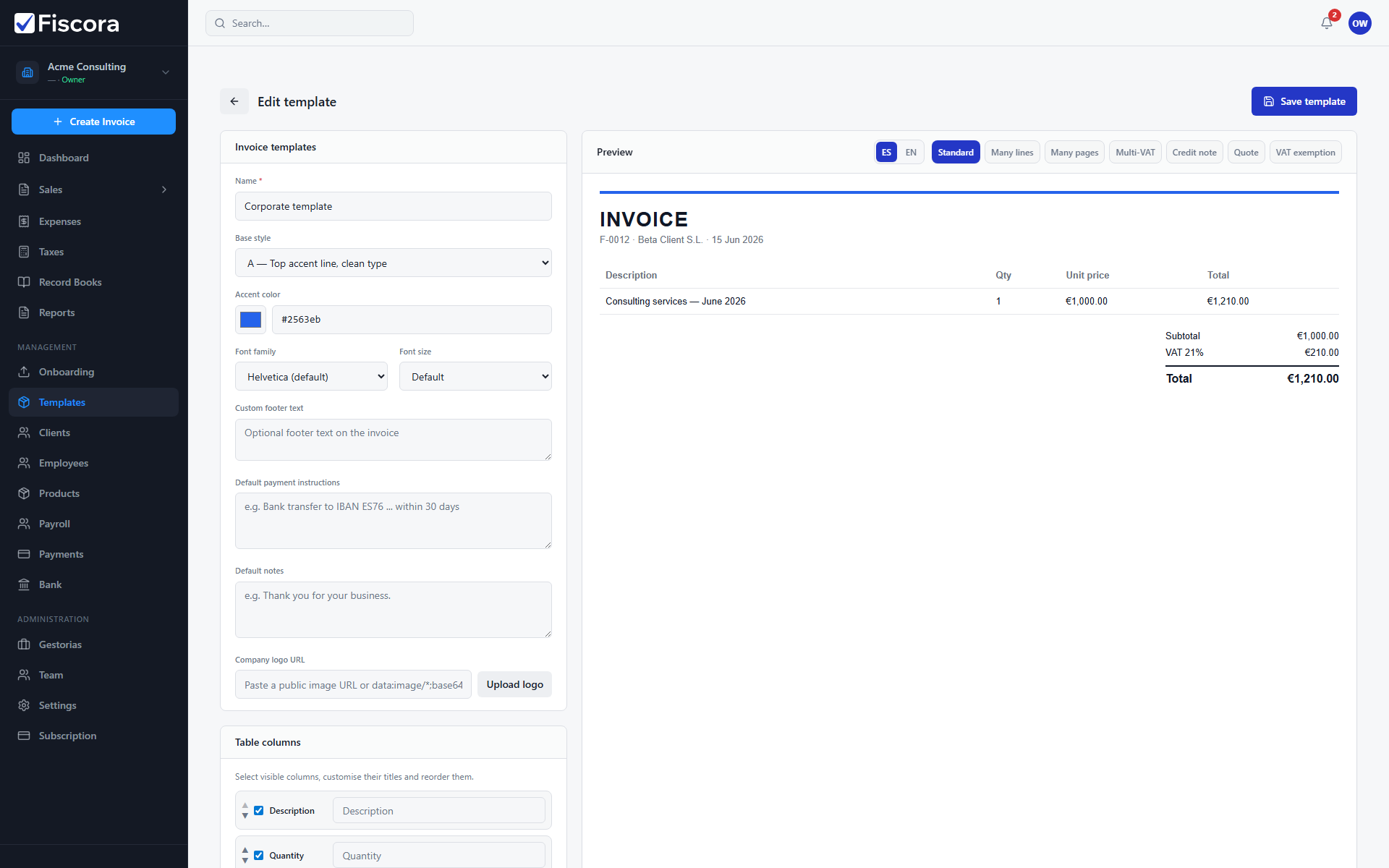This screenshot has width=1389, height=868.
Task: Open the Font family dropdown
Action: click(x=311, y=377)
